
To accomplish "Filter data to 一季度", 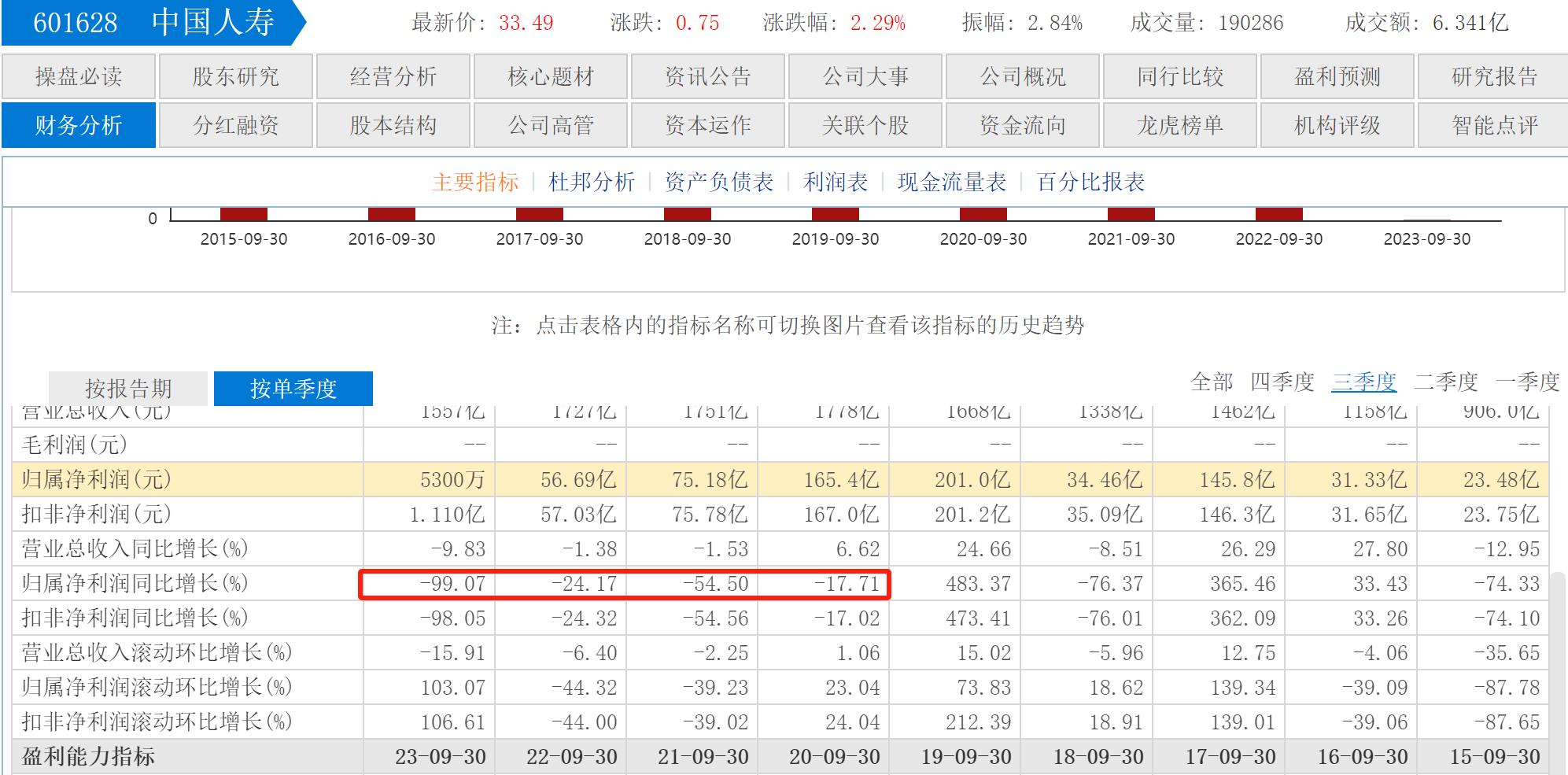I will [x=1527, y=382].
